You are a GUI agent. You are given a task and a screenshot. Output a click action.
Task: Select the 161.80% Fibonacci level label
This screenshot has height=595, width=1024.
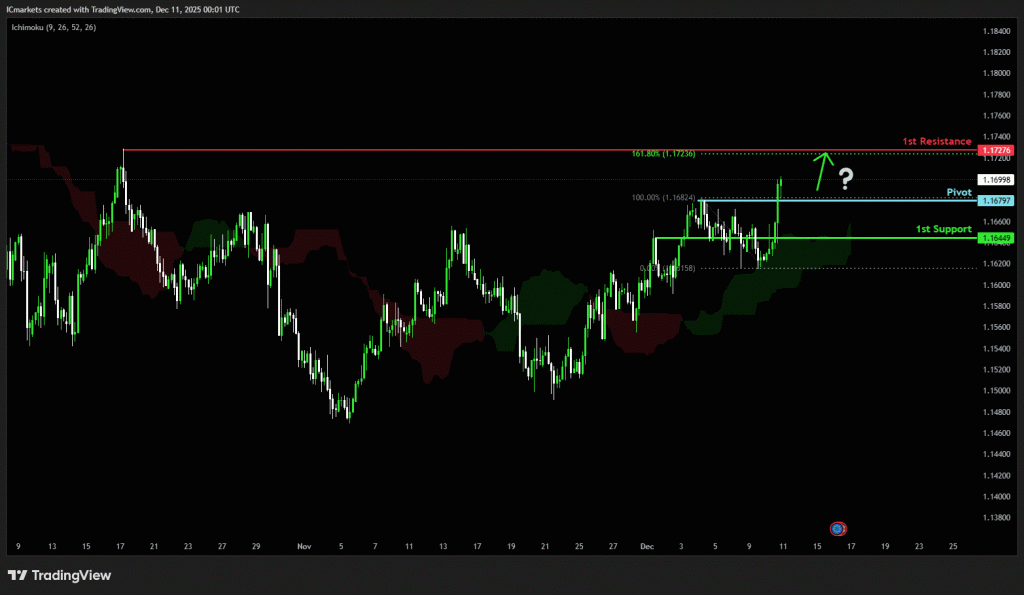pyautogui.click(x=663, y=154)
